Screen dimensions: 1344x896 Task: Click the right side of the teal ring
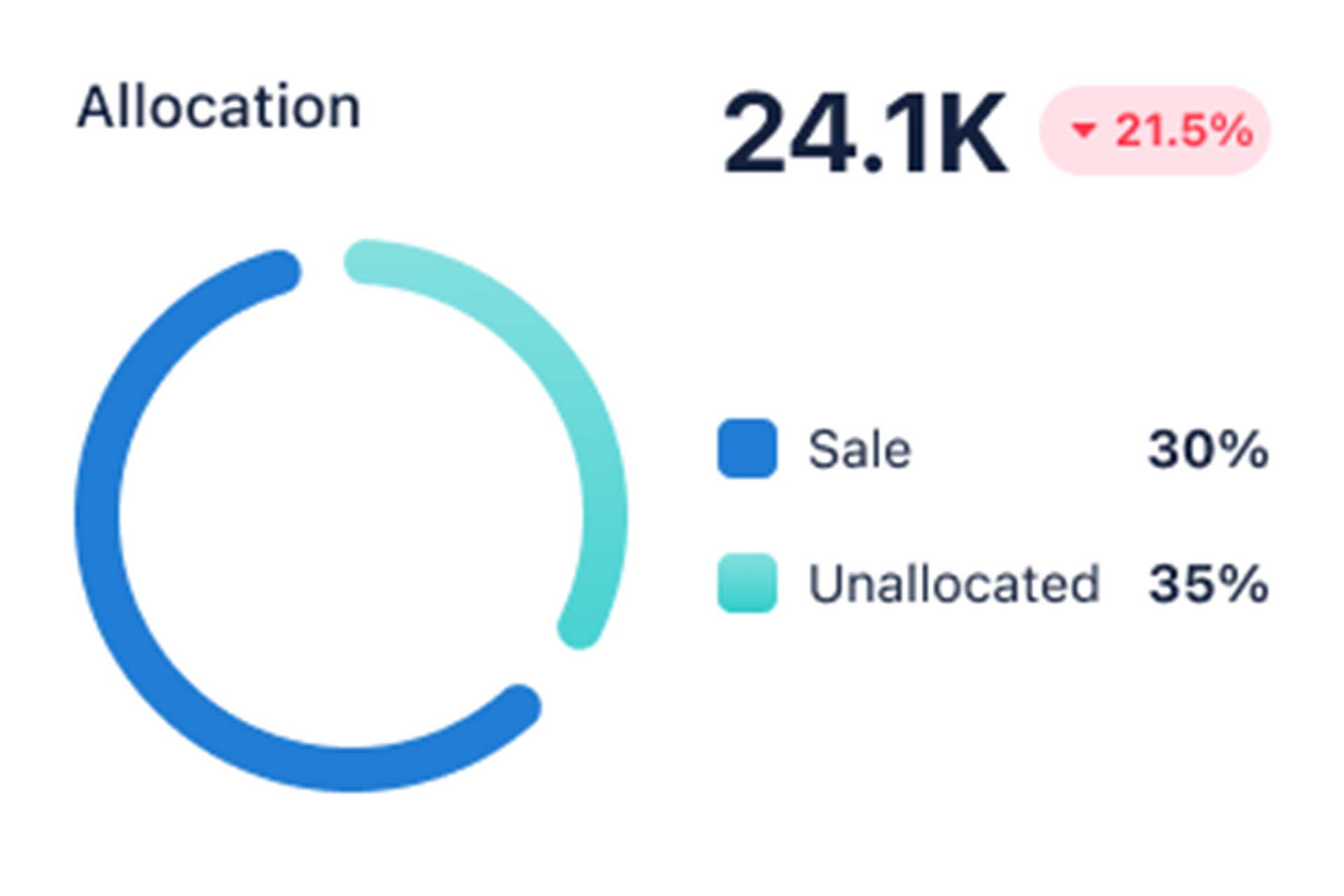[605, 516]
